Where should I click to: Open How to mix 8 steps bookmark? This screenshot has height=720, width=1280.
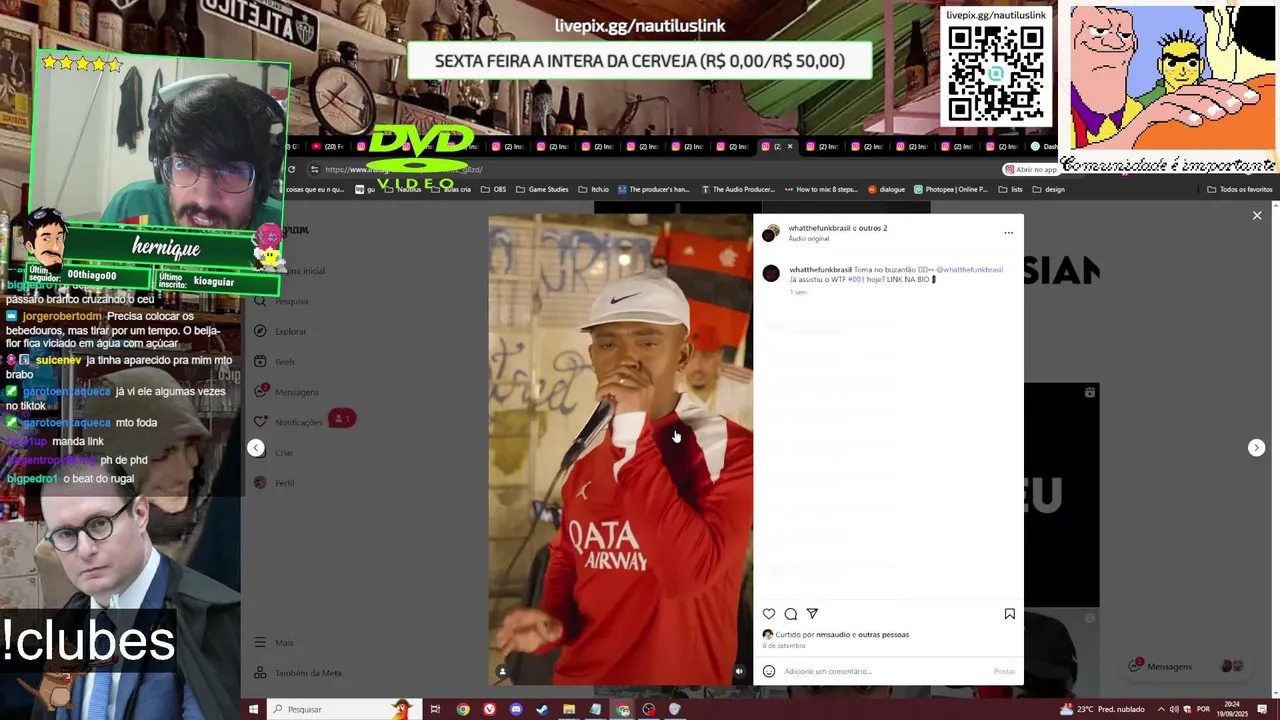click(x=820, y=189)
